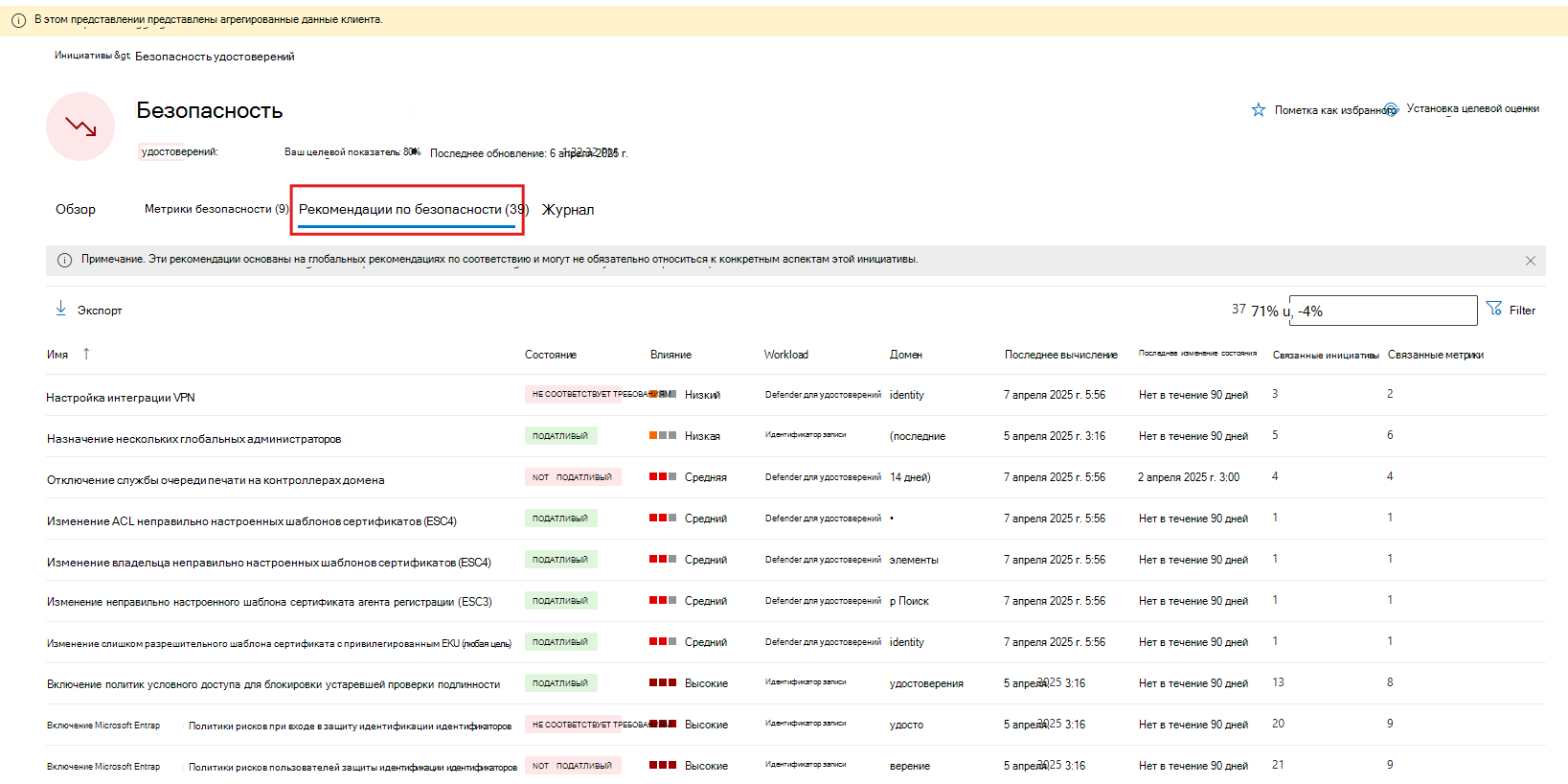Click impact indicator in очереди печати row

pyautogui.click(x=663, y=476)
